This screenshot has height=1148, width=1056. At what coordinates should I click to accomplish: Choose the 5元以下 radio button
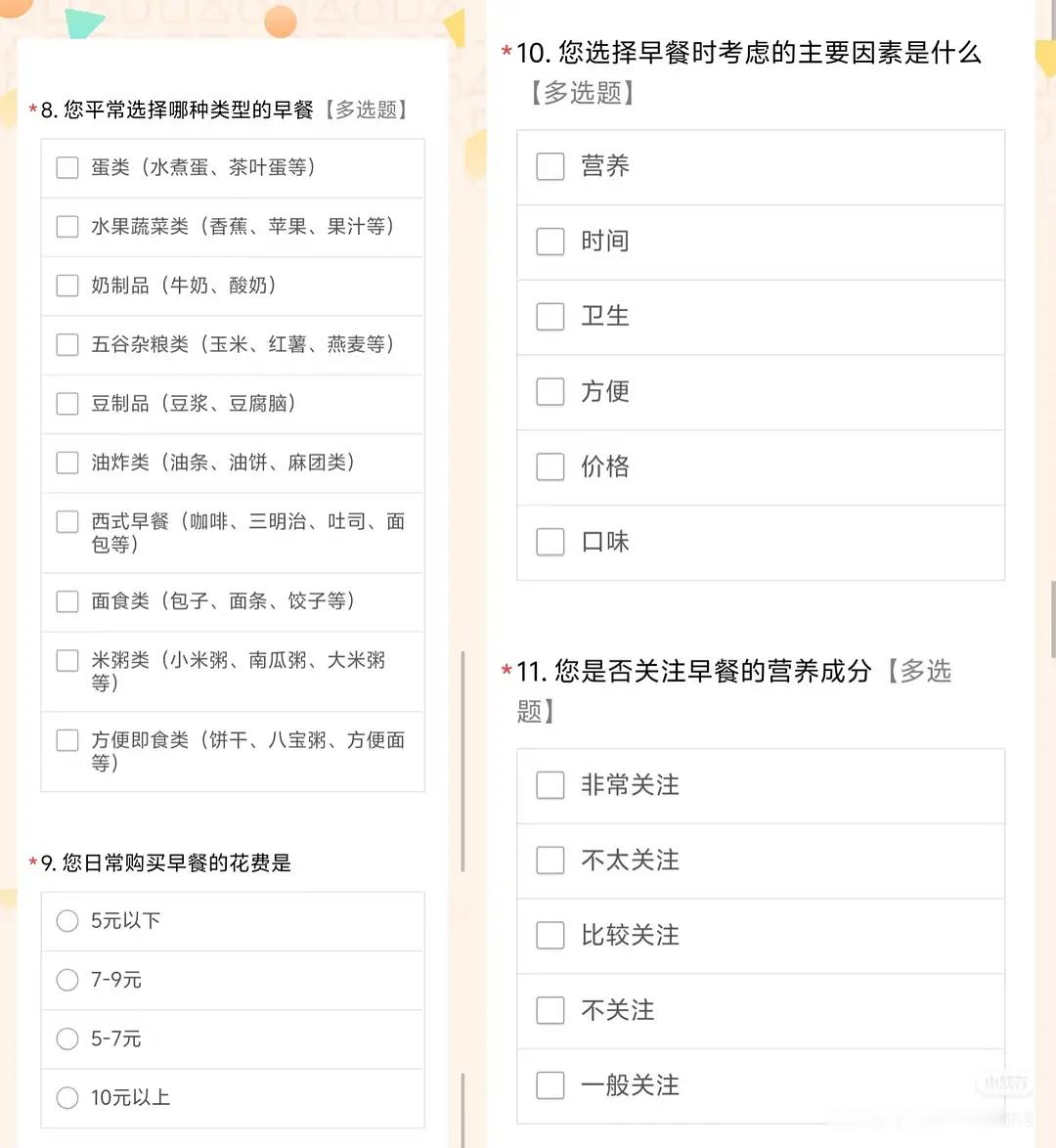click(67, 921)
